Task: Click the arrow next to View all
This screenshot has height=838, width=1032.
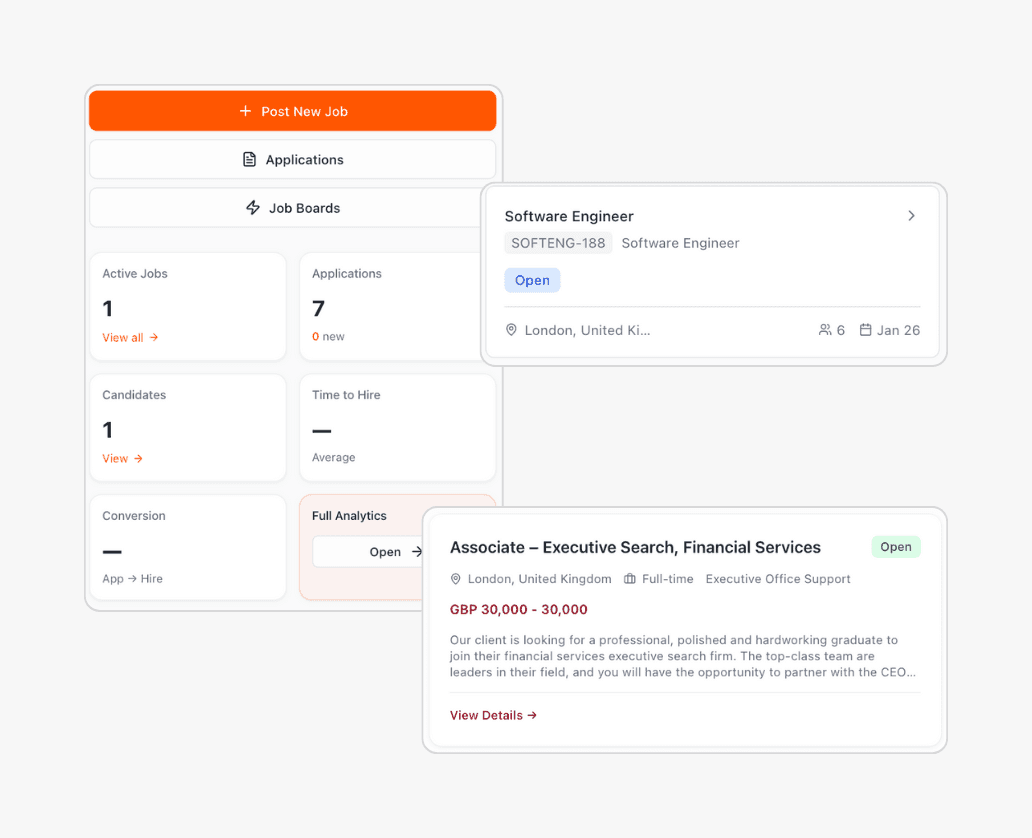Action: pos(155,337)
